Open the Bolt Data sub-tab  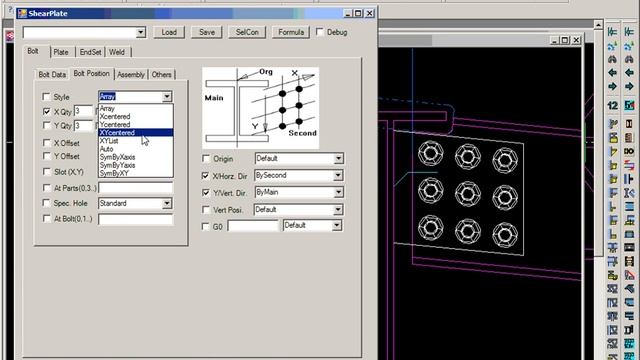pos(52,75)
